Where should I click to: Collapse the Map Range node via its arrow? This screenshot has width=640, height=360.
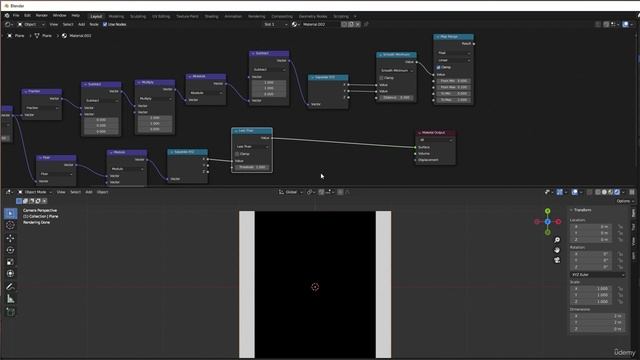[438, 37]
